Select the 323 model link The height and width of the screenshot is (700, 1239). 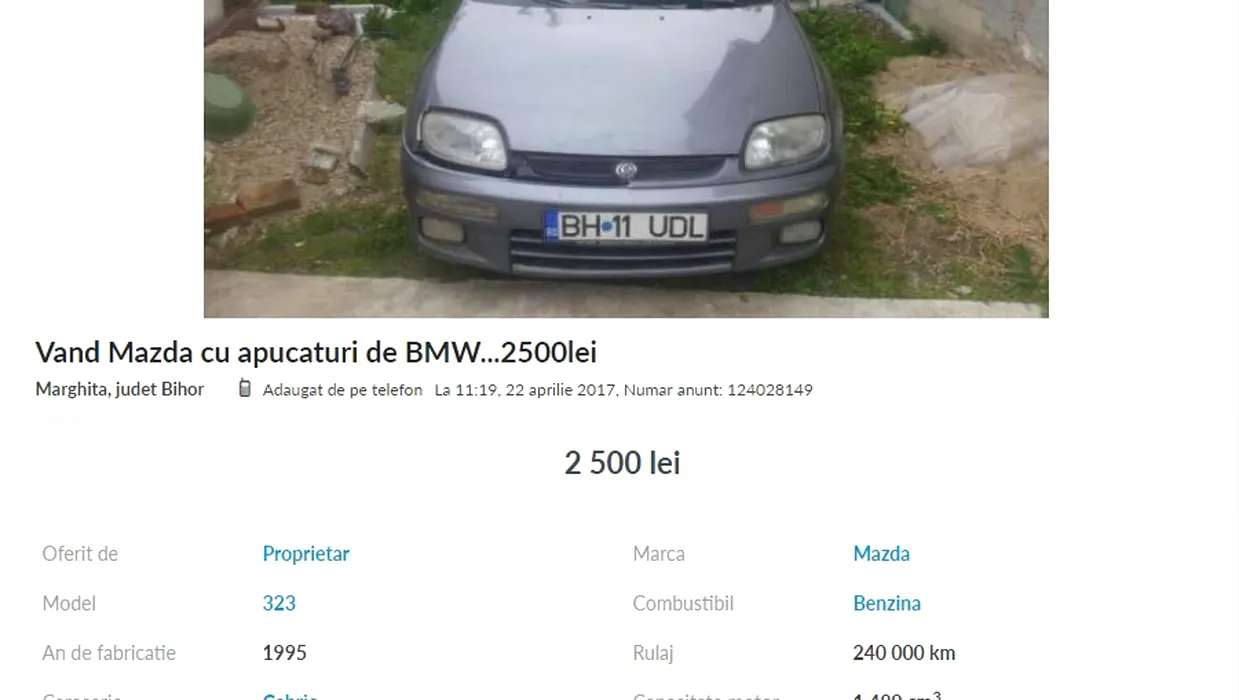tap(279, 603)
